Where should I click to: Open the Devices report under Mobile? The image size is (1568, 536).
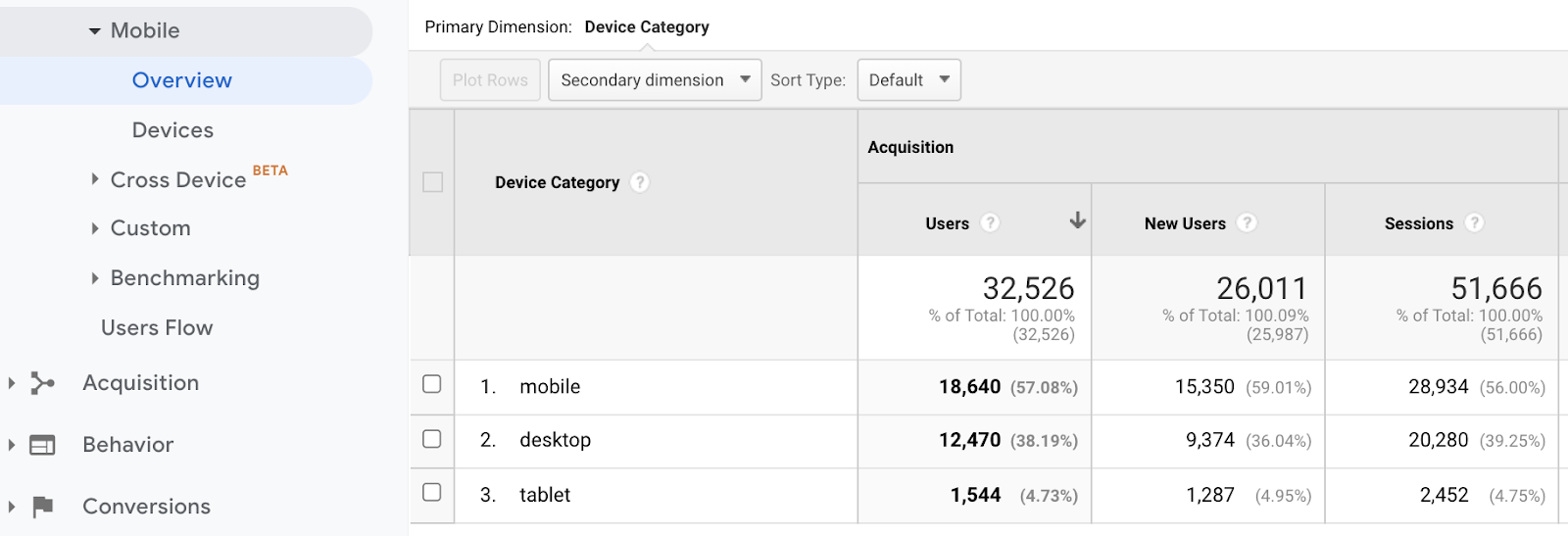[172, 130]
